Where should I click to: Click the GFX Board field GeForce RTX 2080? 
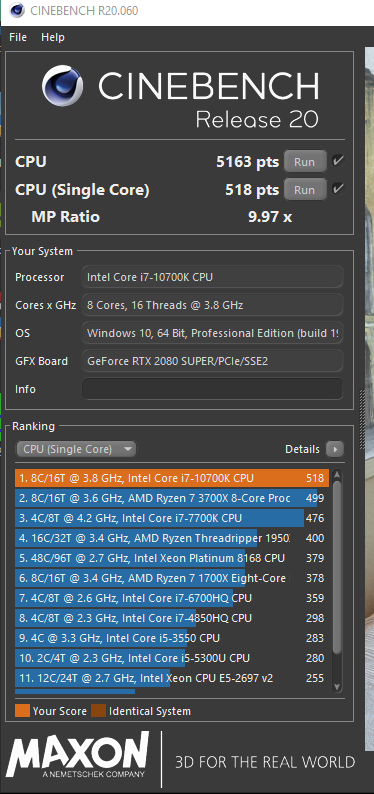213,361
